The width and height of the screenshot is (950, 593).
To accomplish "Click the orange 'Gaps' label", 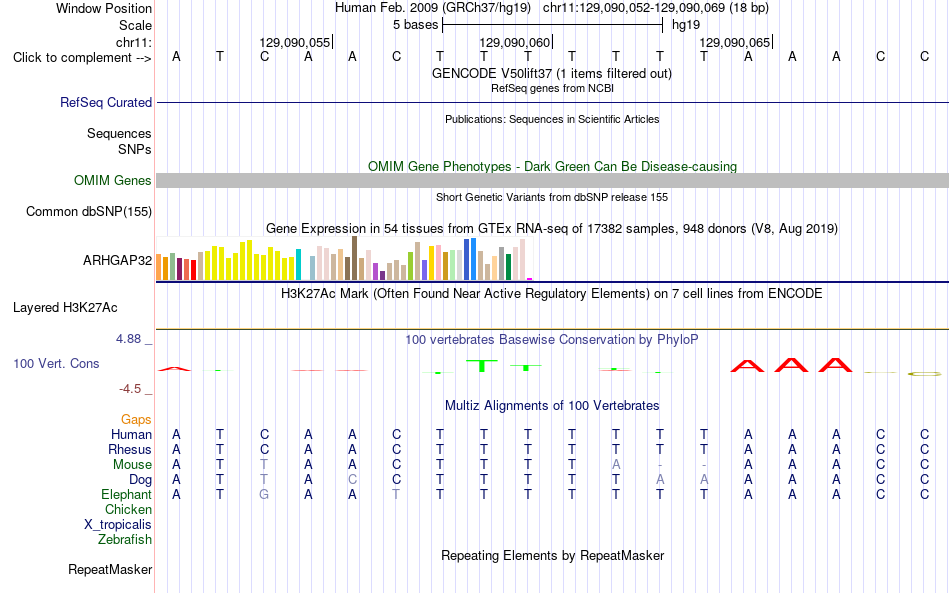I will point(136,419).
